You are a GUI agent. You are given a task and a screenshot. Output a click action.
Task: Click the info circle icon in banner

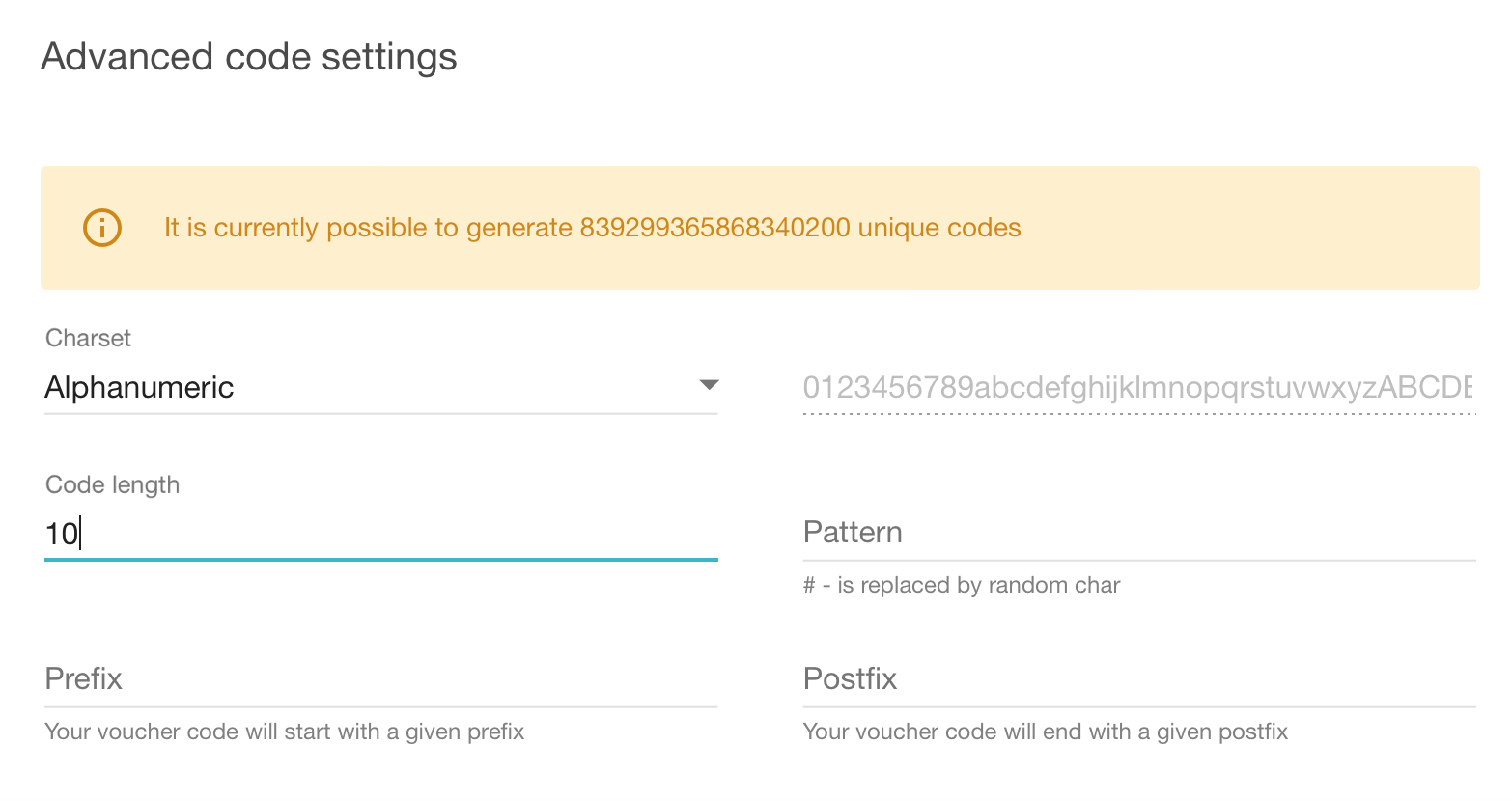pos(102,229)
